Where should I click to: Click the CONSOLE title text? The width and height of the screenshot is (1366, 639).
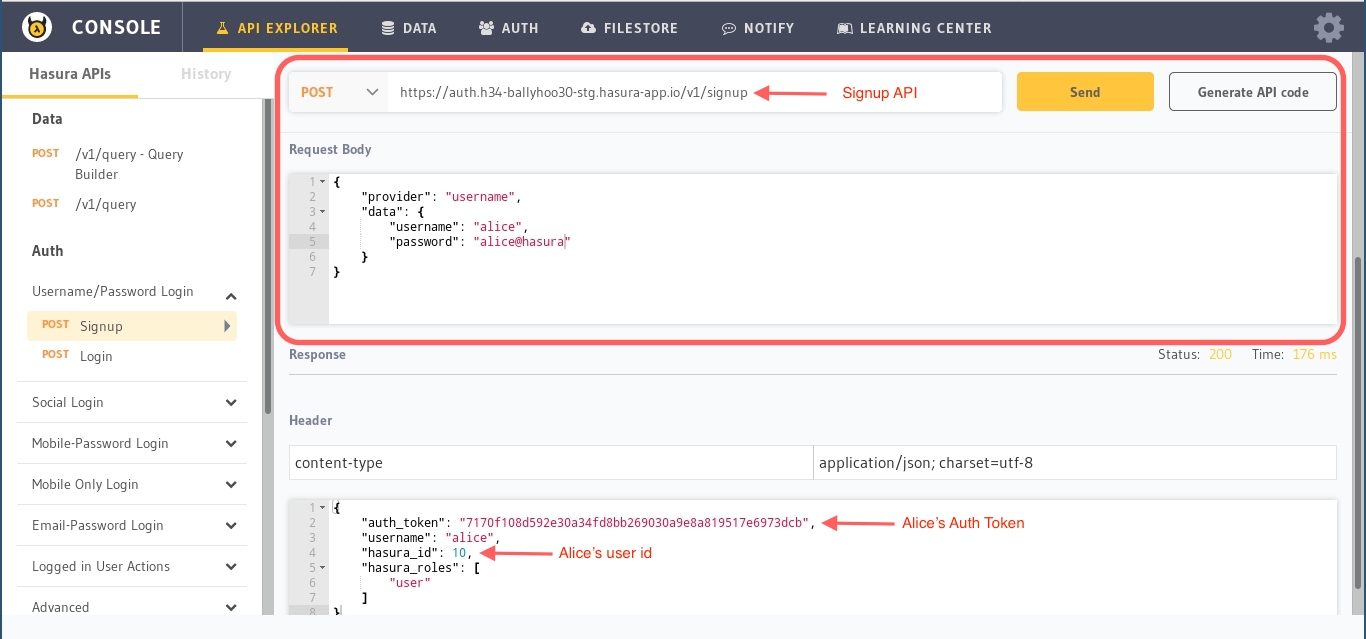coord(116,28)
